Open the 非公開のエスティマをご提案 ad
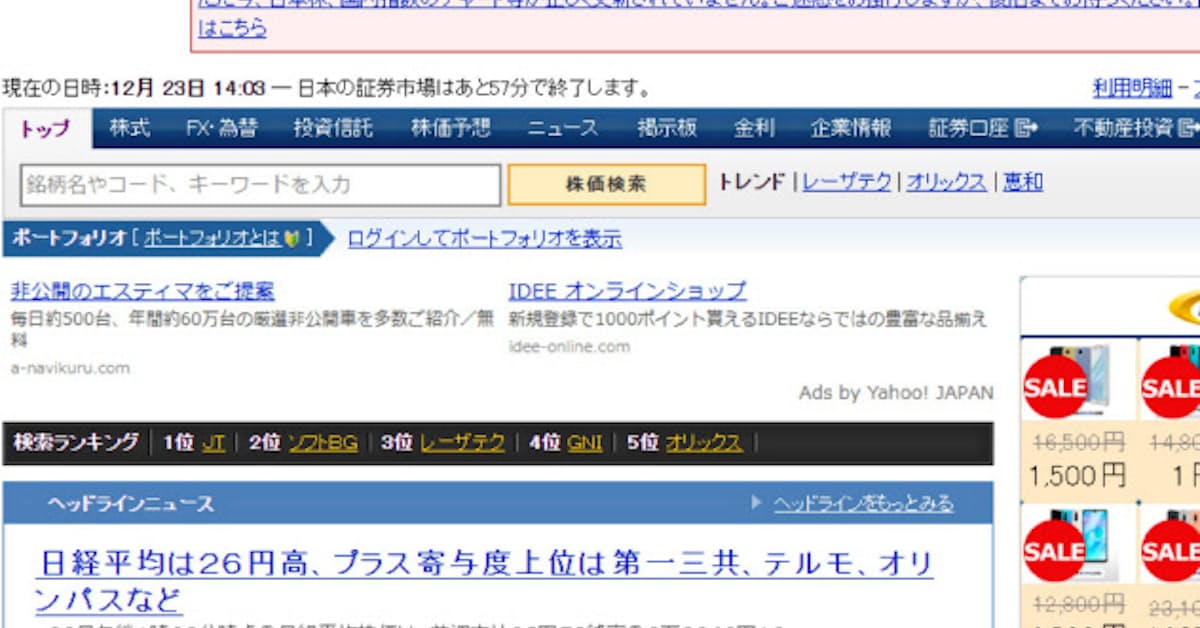This screenshot has height=628, width=1200. [142, 291]
